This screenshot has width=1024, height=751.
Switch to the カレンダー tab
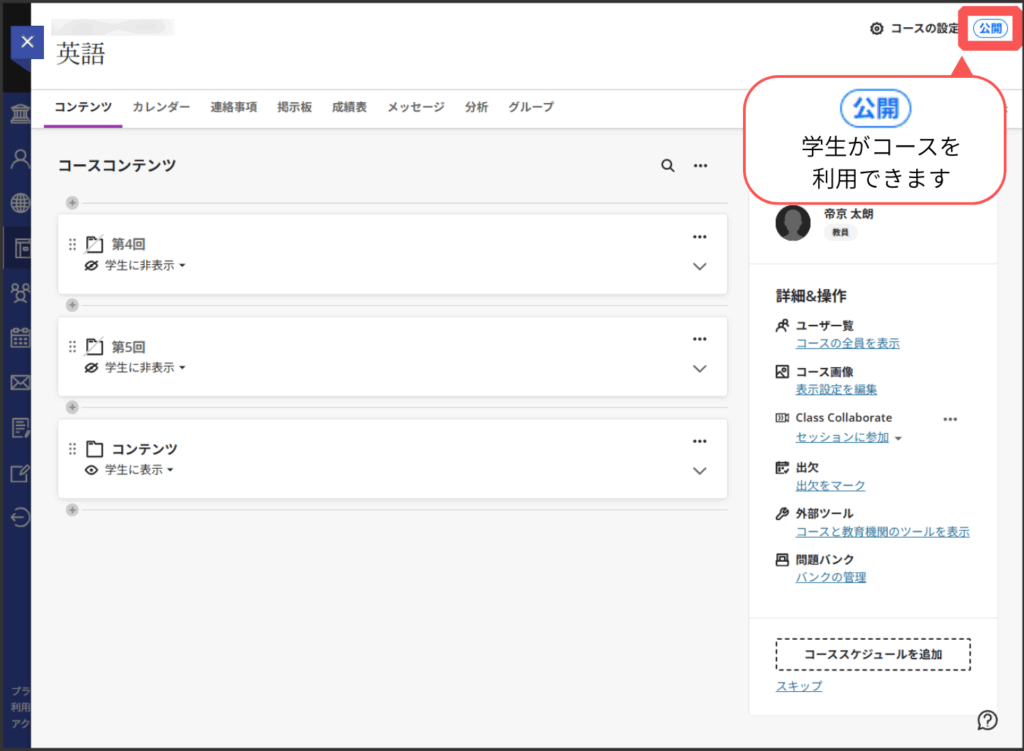point(161,107)
